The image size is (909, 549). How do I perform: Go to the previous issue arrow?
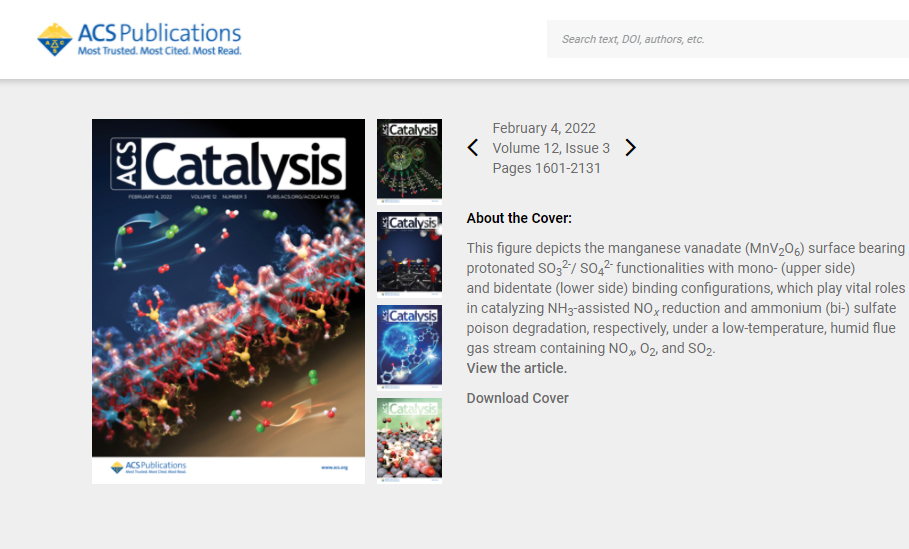[x=473, y=148]
